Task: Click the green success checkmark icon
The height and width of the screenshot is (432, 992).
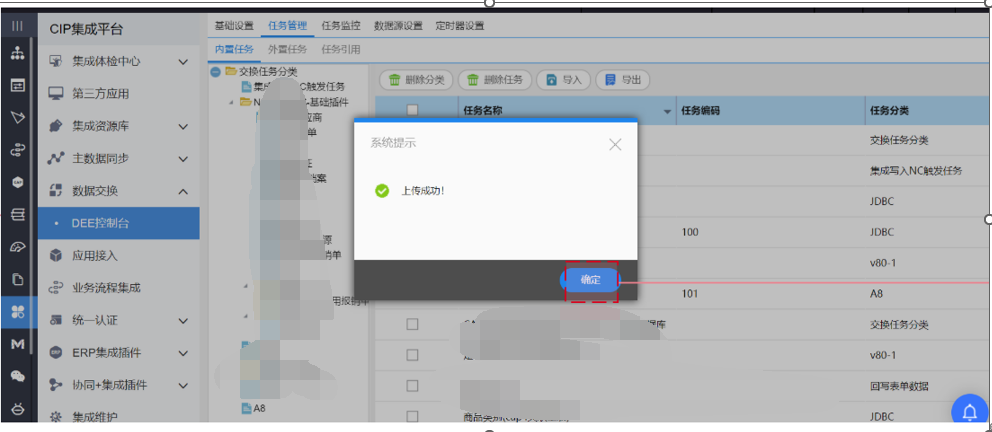Action: pyautogui.click(x=382, y=190)
